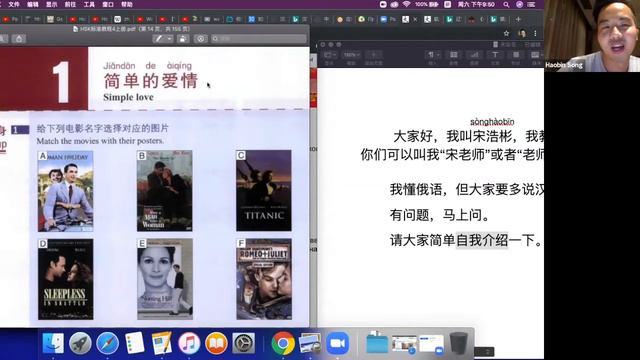Click the input source icon in menu bar
The height and width of the screenshot is (360, 640).
448,4
